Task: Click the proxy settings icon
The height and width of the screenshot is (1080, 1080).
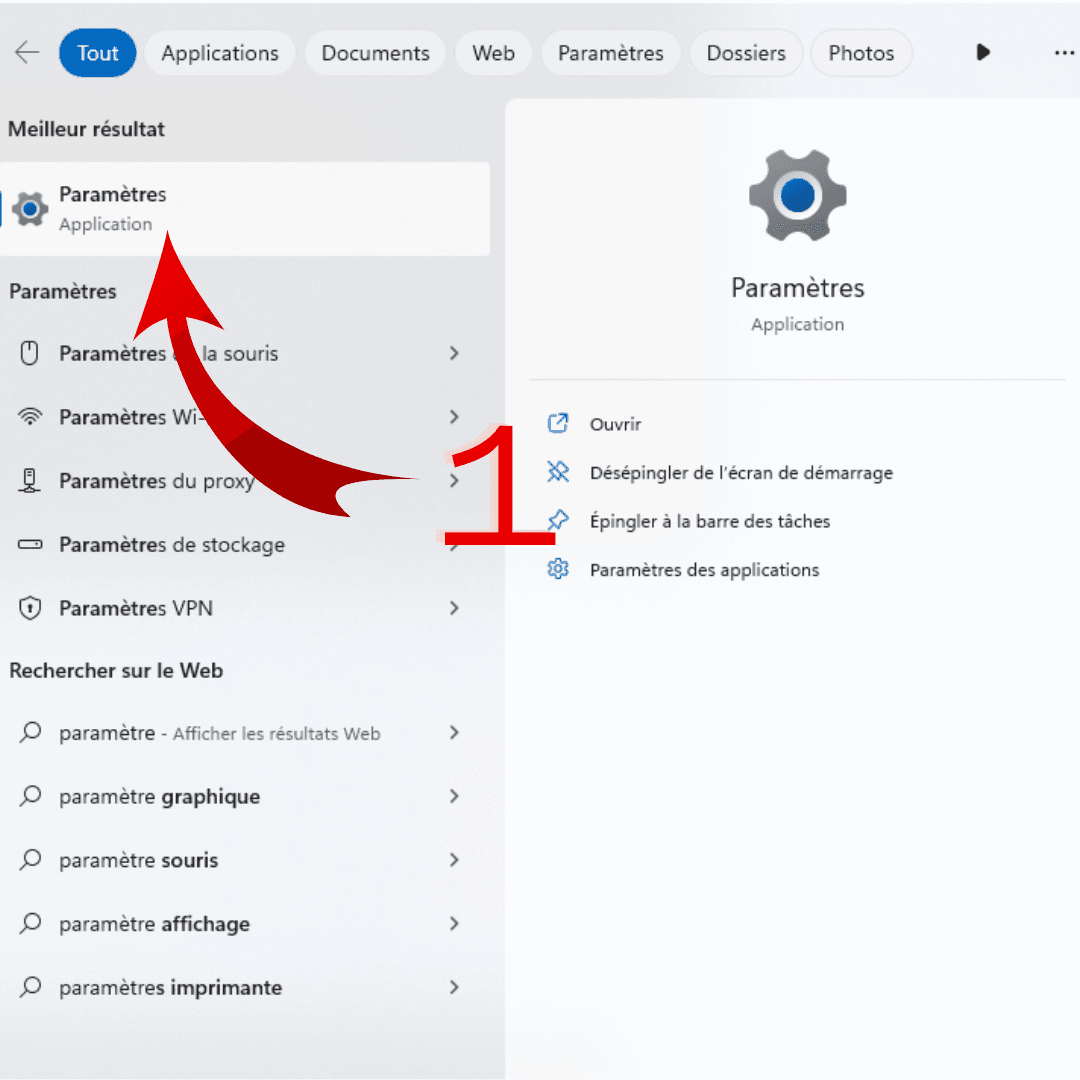Action: (x=30, y=481)
